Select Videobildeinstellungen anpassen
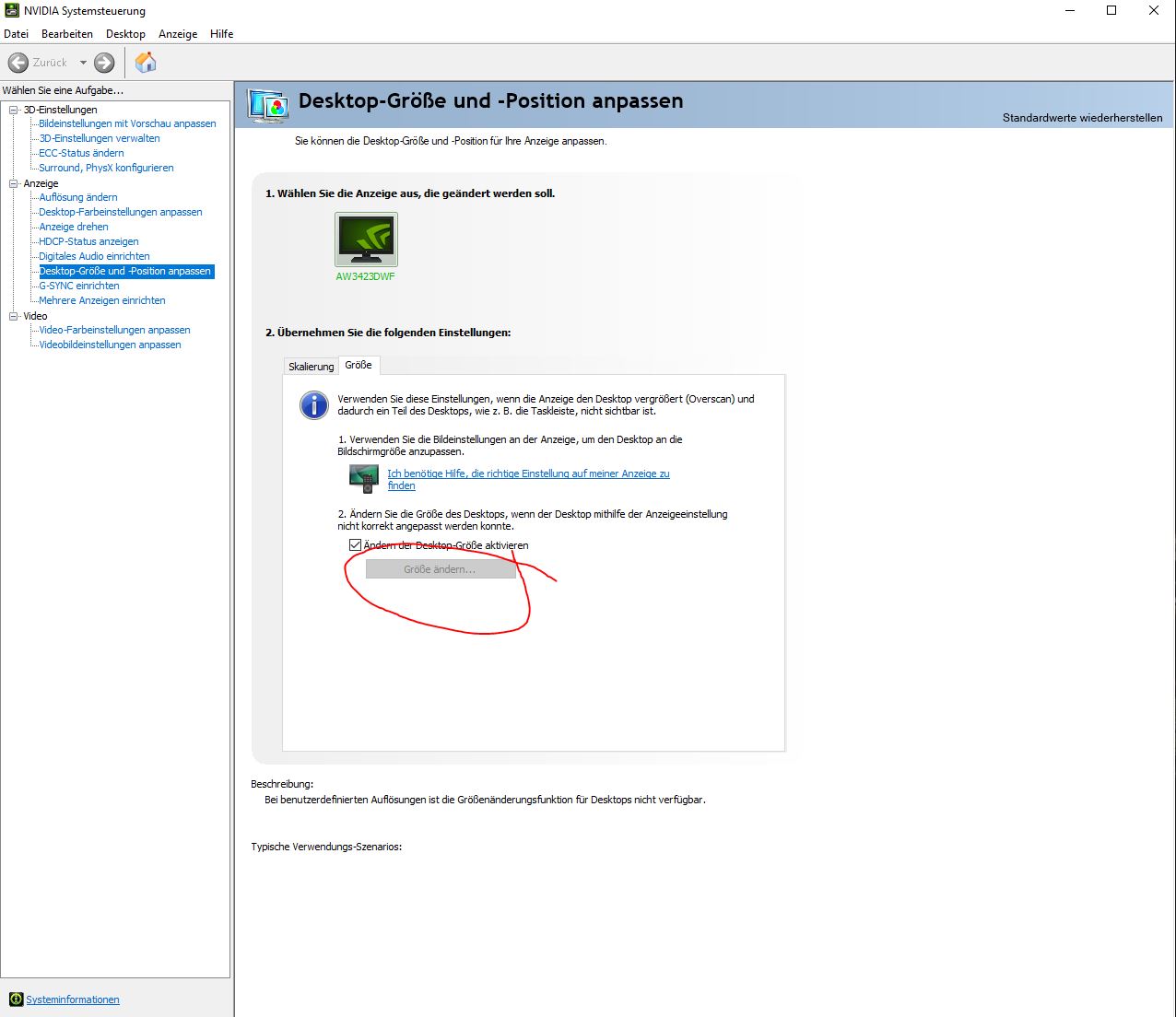This screenshot has height=1017, width=1176. 110,345
